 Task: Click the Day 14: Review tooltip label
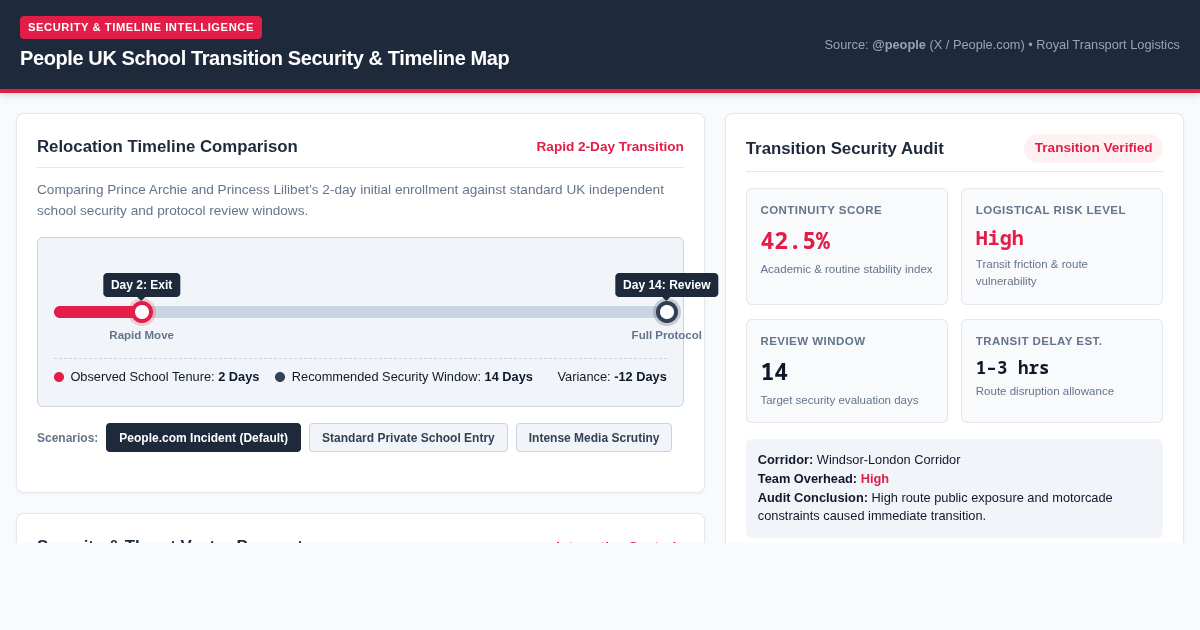[667, 285]
